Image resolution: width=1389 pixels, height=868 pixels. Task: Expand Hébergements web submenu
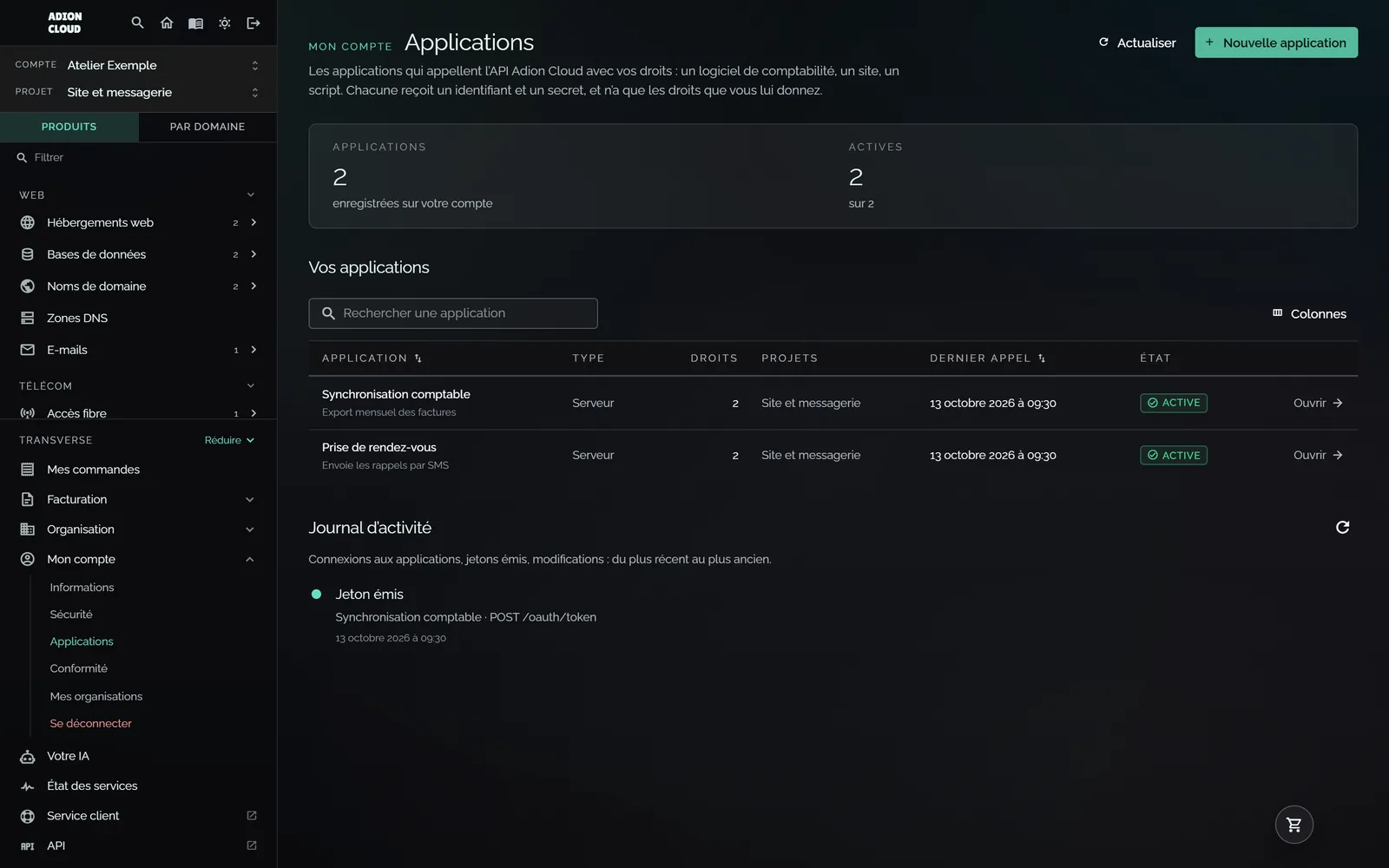click(x=253, y=223)
